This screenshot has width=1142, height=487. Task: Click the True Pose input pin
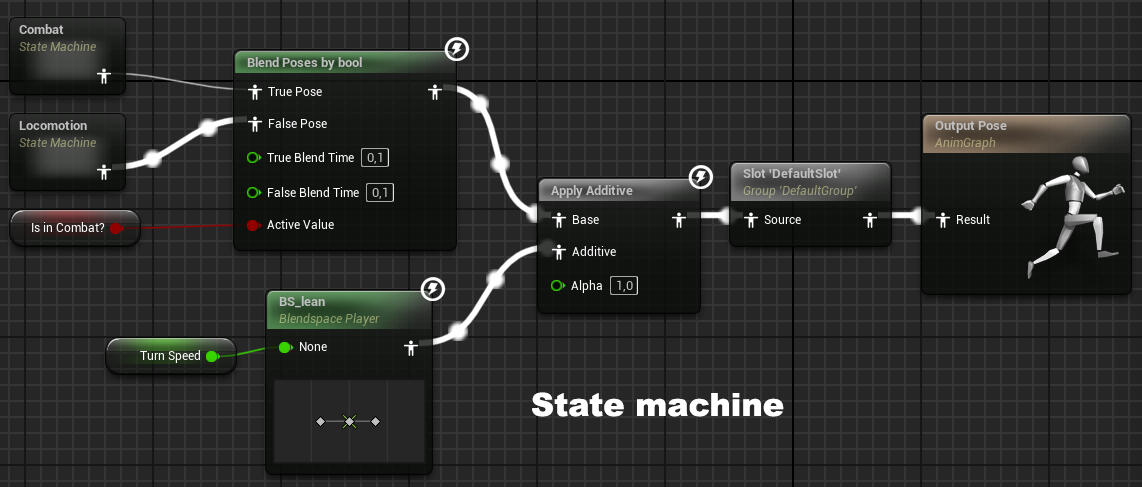(x=253, y=92)
